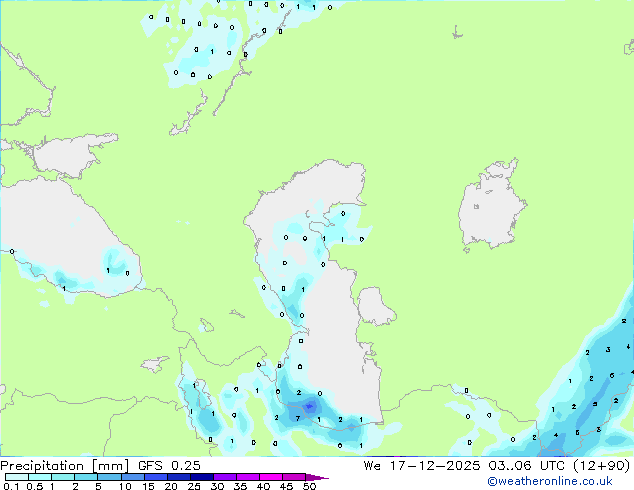Click the legend label "0.1"
Viewport: 634px width, 490px height.
(11, 486)
